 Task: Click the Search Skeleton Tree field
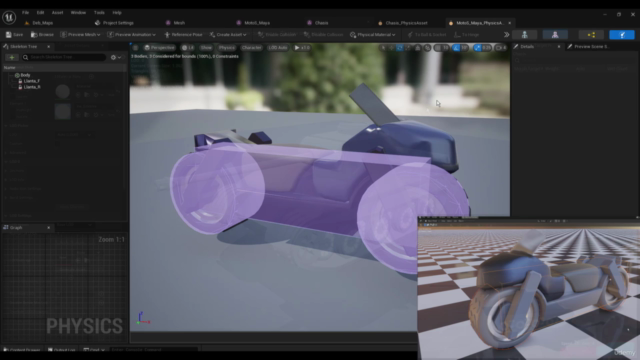coord(64,57)
